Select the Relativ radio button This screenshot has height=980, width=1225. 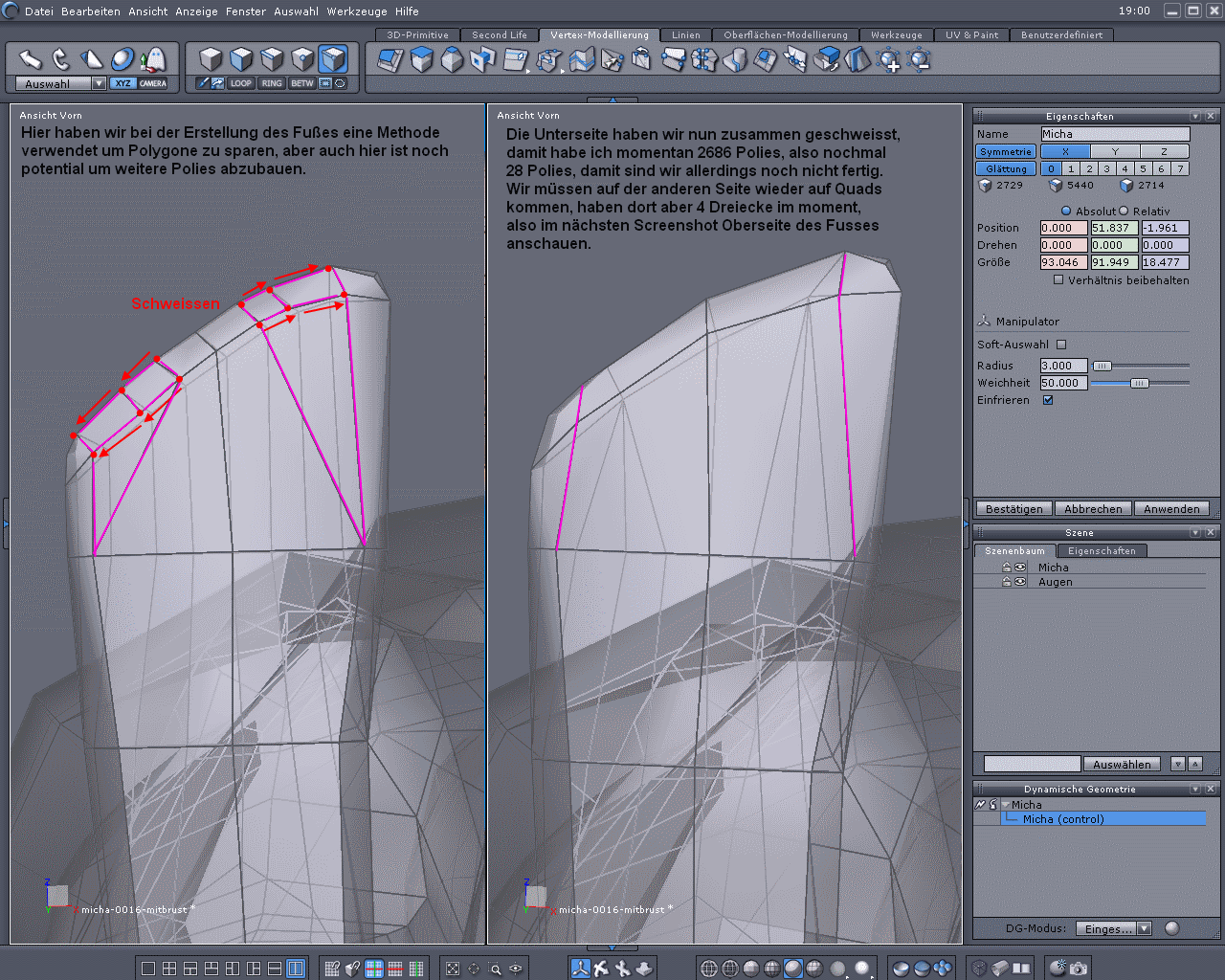click(1124, 212)
